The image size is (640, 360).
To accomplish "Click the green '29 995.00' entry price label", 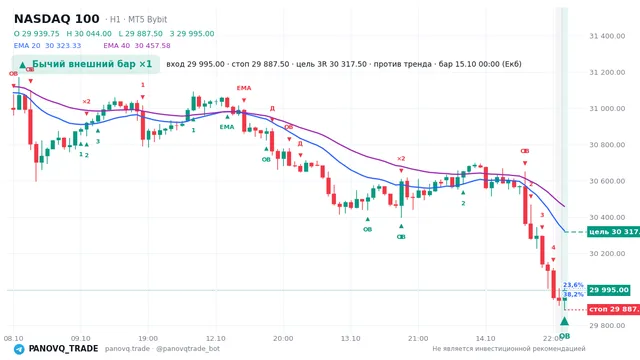I will 609,290.
